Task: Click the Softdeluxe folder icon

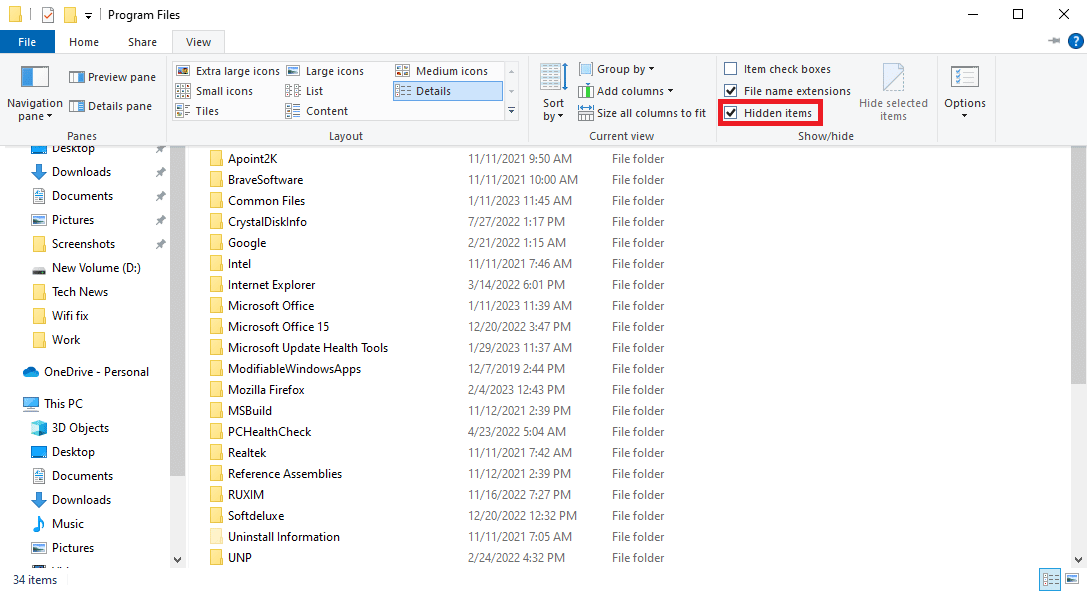Action: 216,516
